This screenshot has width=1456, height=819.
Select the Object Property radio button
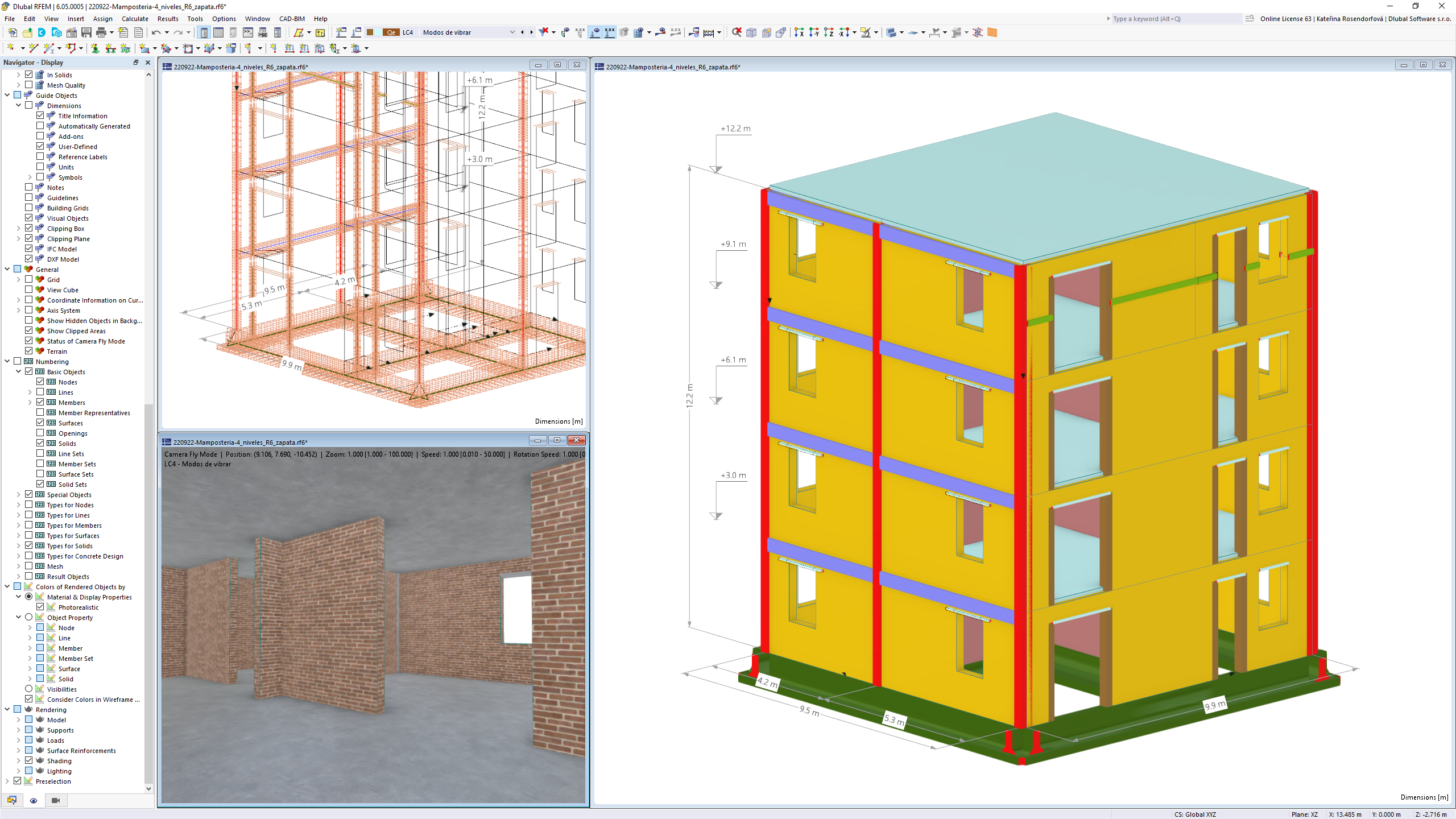29,617
